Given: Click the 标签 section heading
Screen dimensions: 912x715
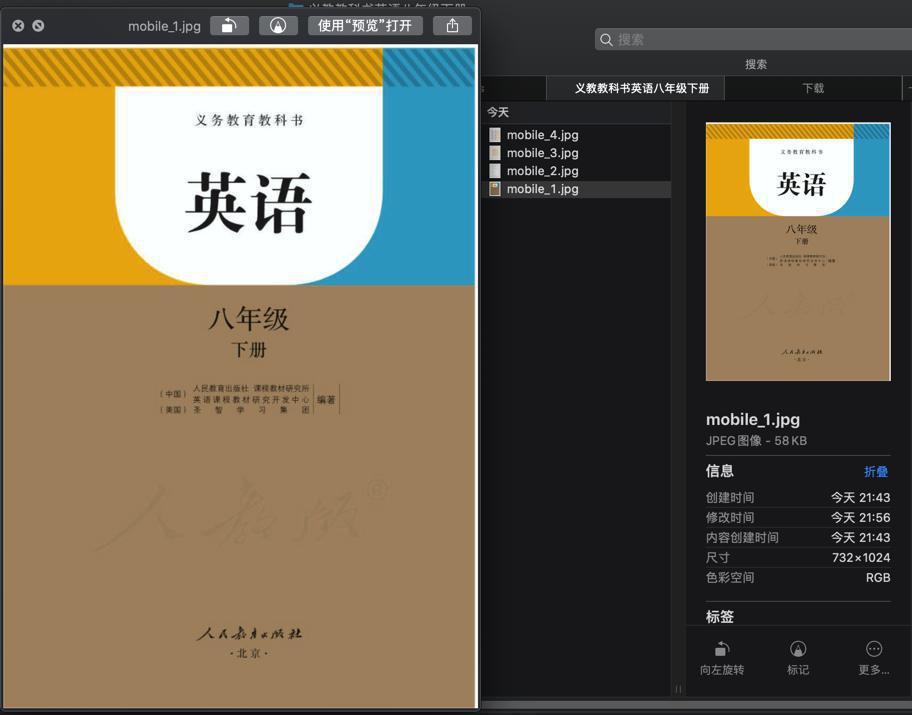Looking at the screenshot, I should coord(719,617).
